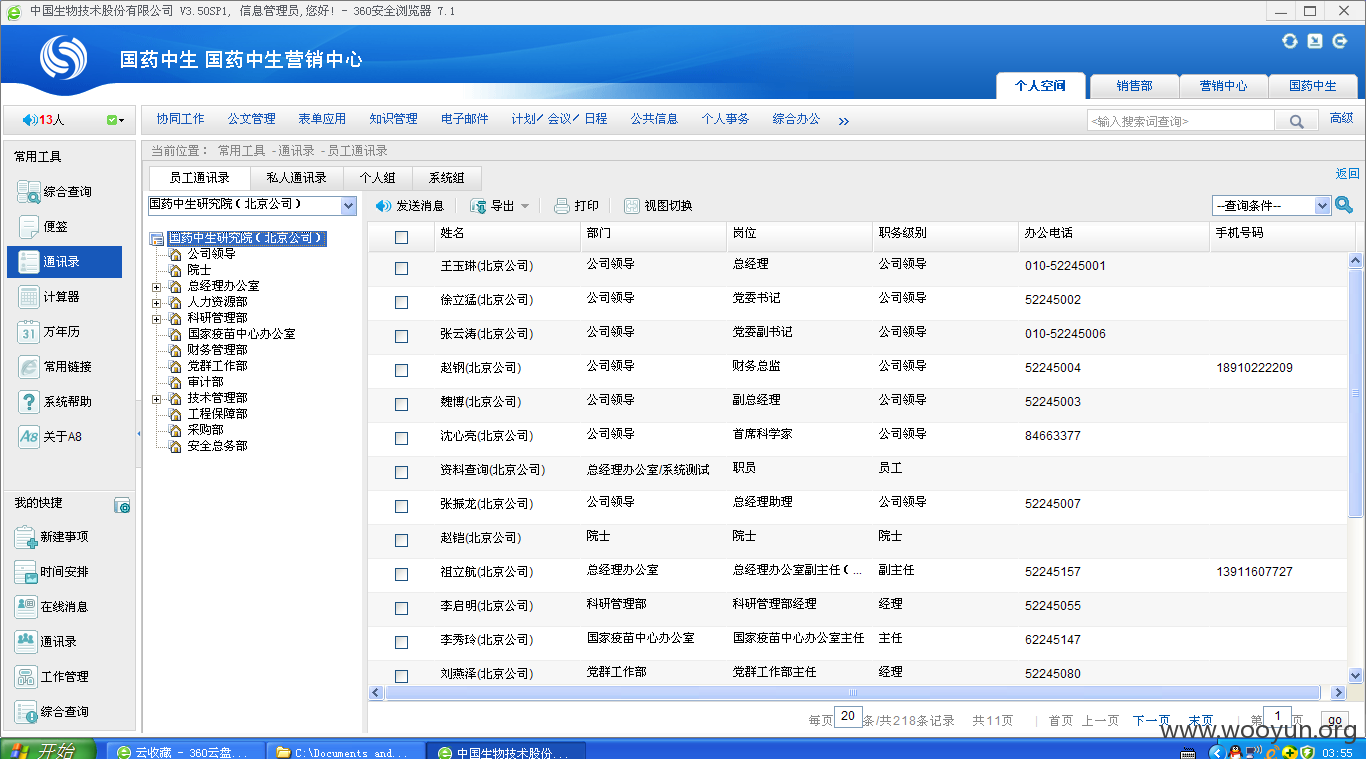Viewport: 1366px width, 759px height.
Task: Check the row for 王玉琳(北京公司)
Action: tap(401, 268)
